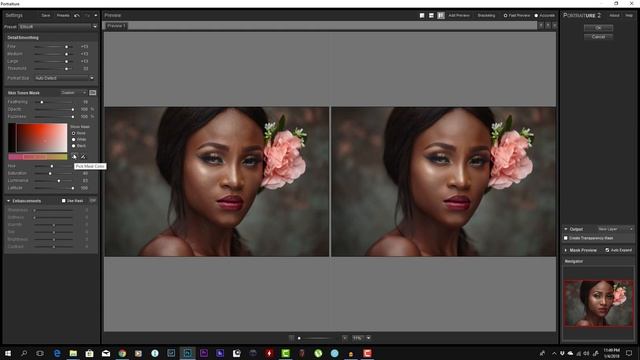Click Add Preview
This screenshot has width=640, height=360.
click(459, 16)
